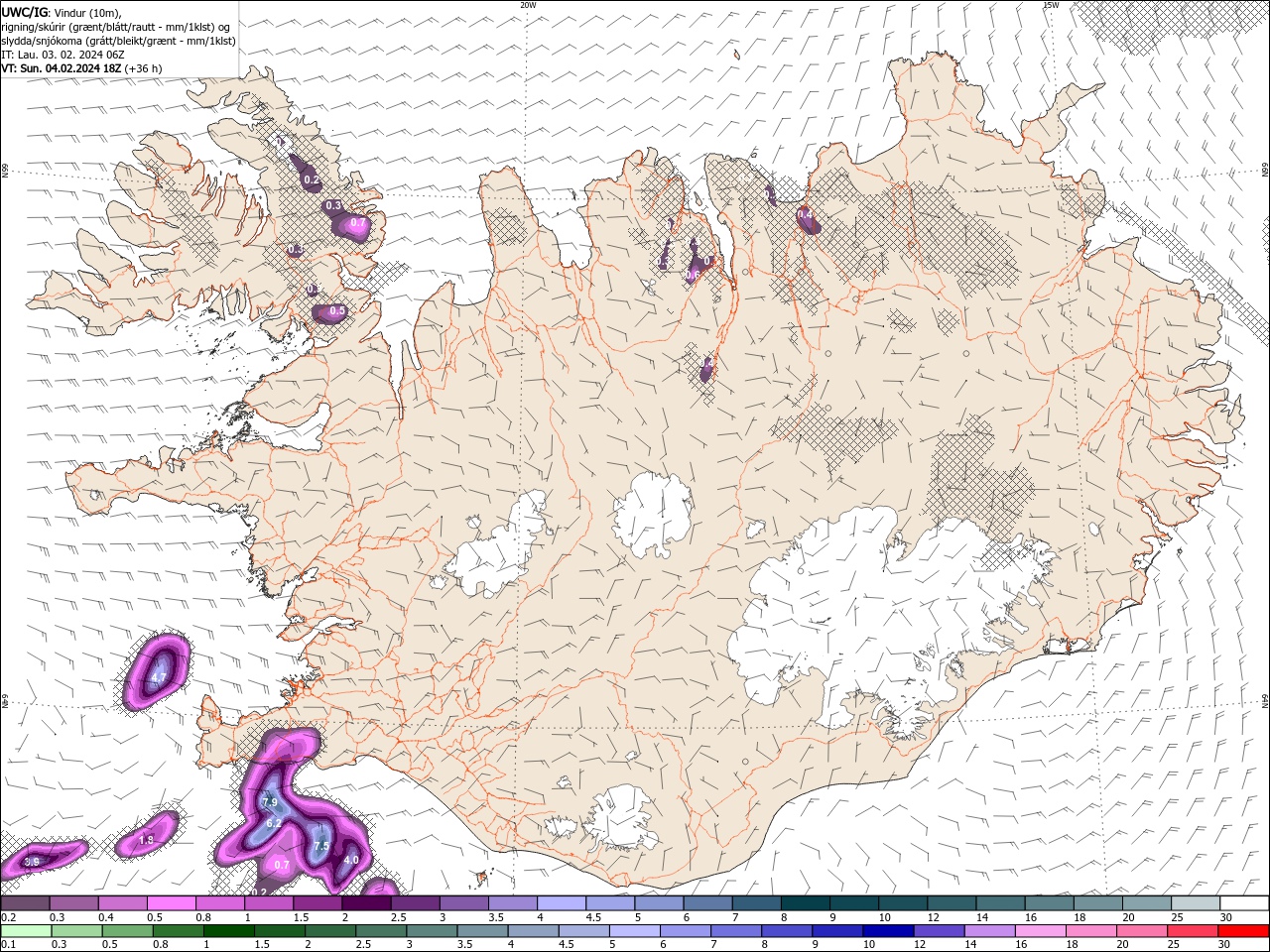
Task: Click the 0.2–0.3 swatch in sleet/snow legend
Action: tap(25, 903)
